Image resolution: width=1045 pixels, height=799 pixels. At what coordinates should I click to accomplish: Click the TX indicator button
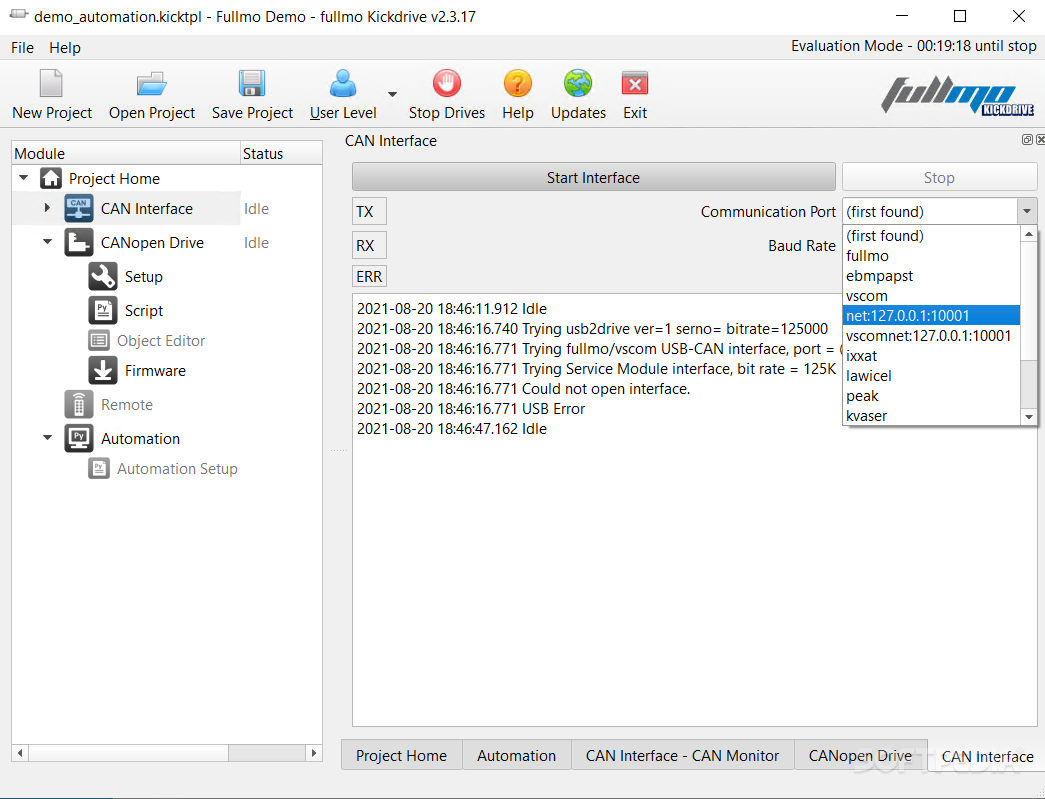[x=369, y=211]
